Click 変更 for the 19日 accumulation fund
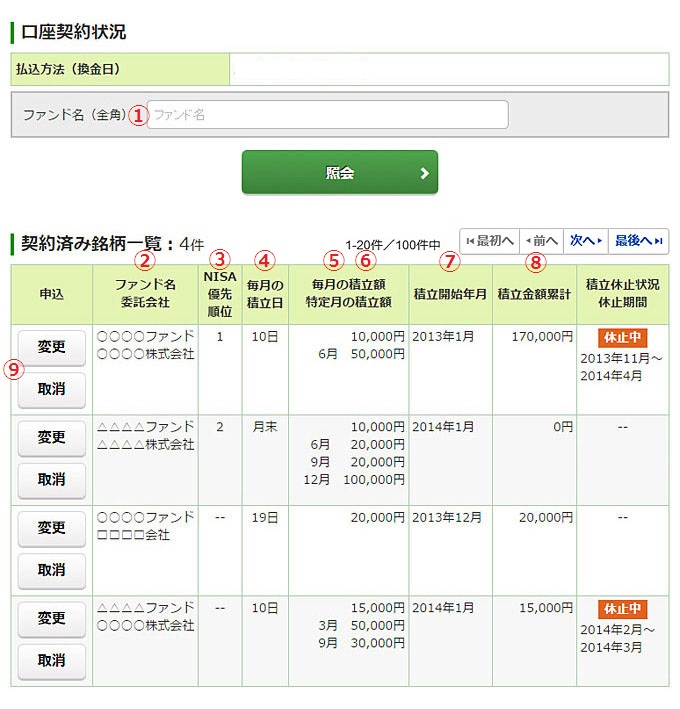Screen dimensions: 680x709 click(x=52, y=528)
